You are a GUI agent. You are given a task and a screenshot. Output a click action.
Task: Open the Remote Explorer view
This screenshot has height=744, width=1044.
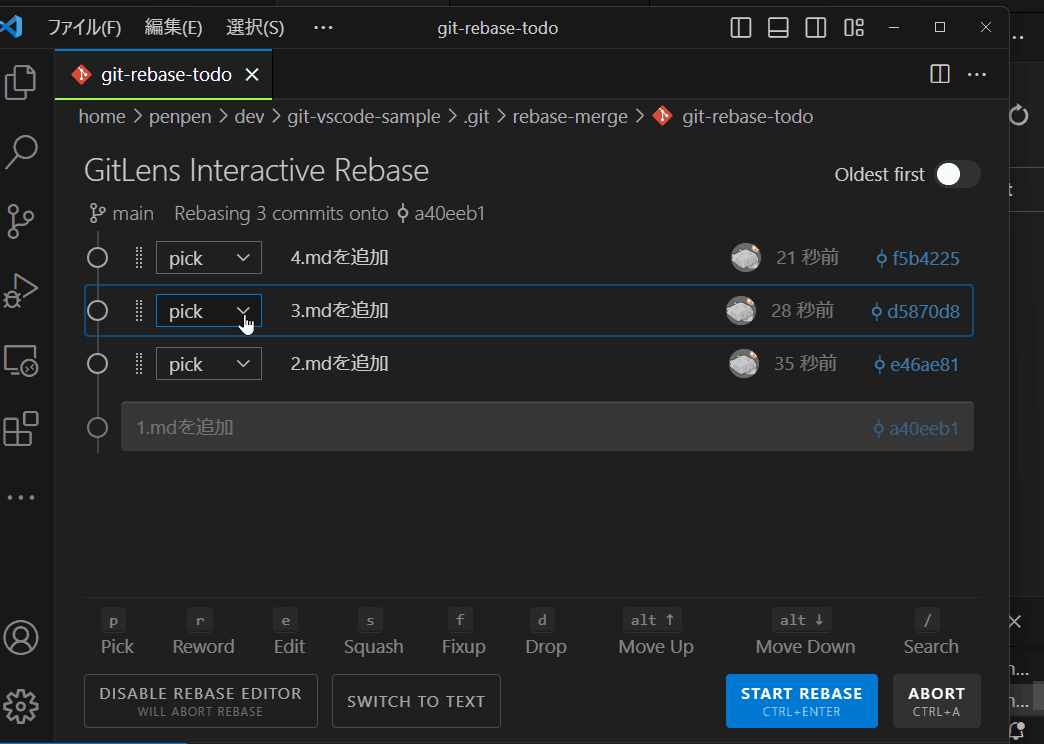21,360
